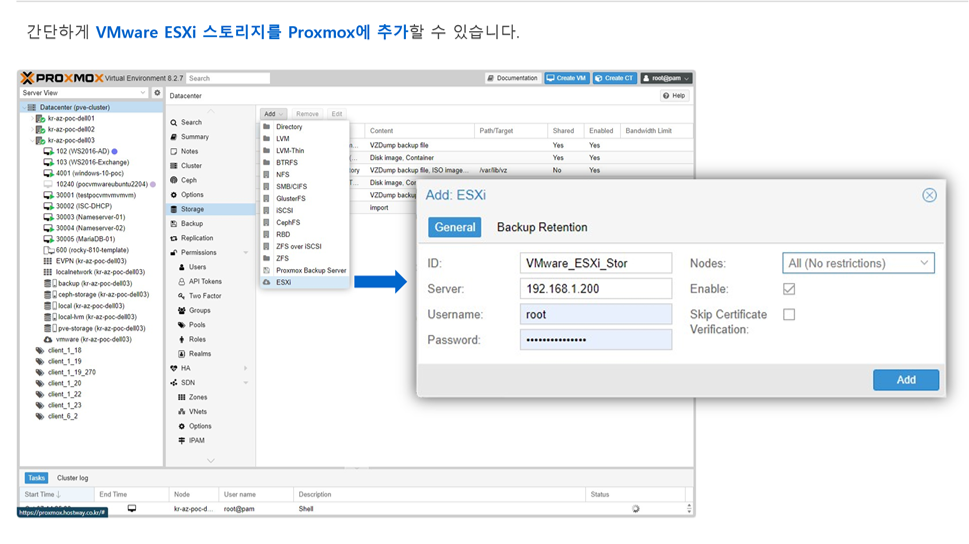Open the IPAM panel

point(192,441)
